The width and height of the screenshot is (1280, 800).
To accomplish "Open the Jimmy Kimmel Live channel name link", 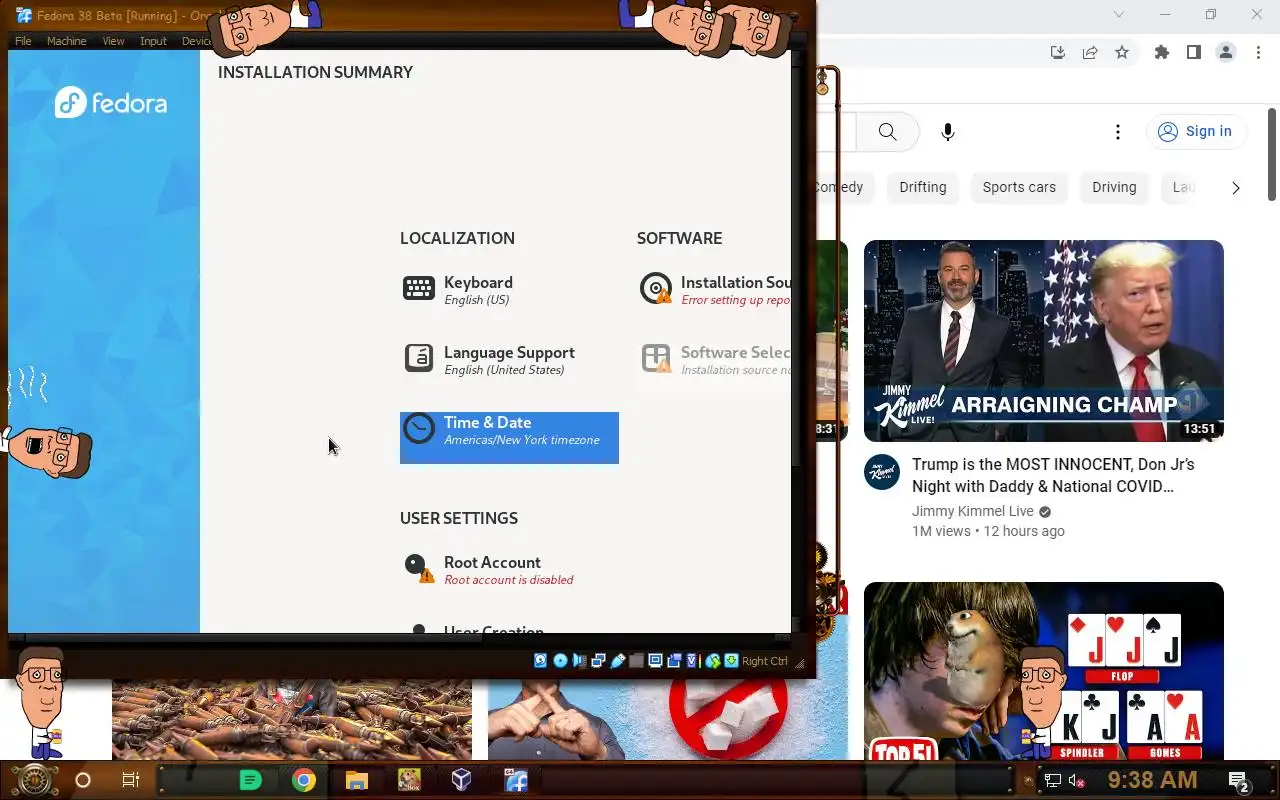I will point(973,511).
